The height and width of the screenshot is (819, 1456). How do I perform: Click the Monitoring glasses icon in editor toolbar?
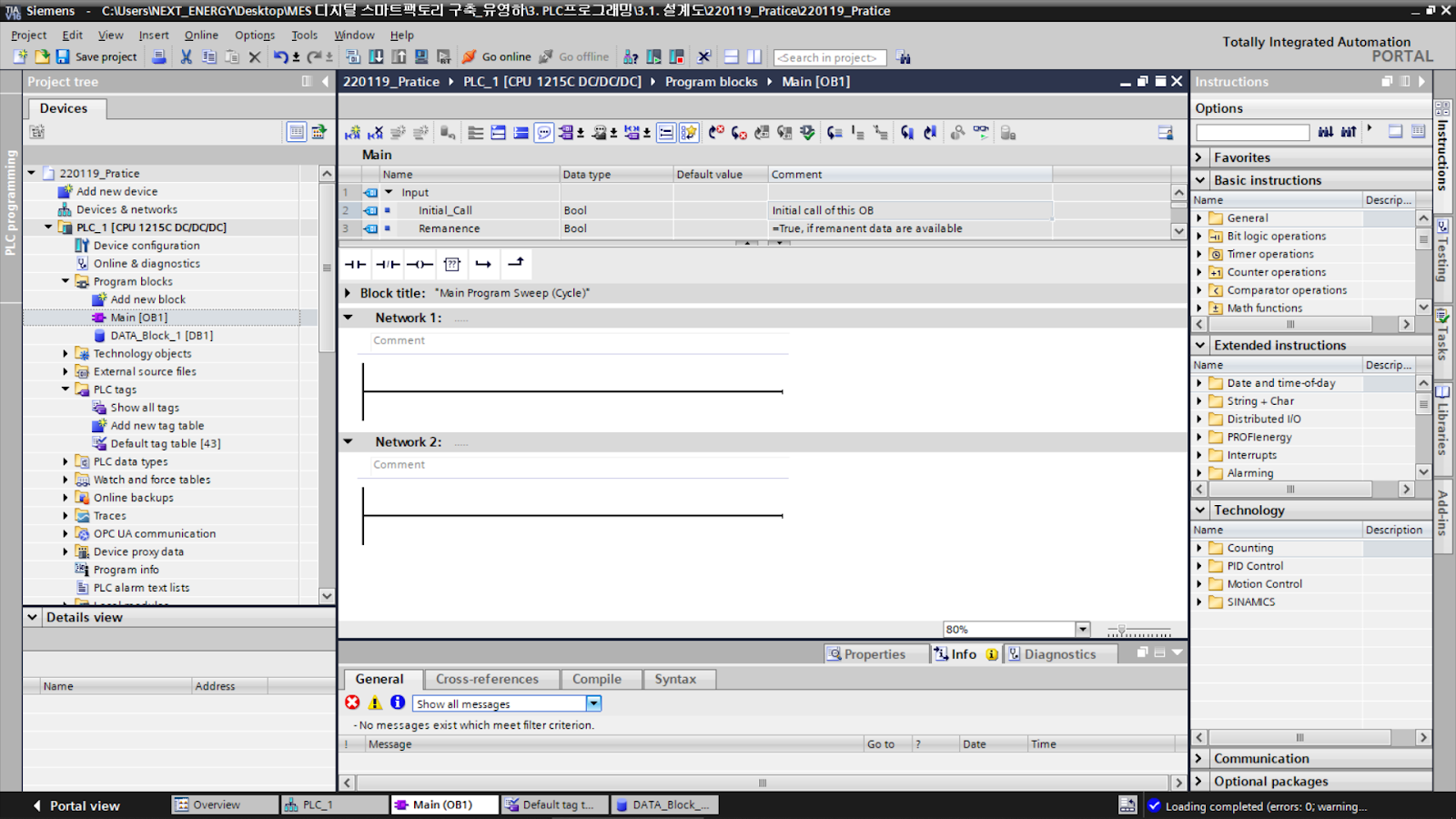[981, 133]
